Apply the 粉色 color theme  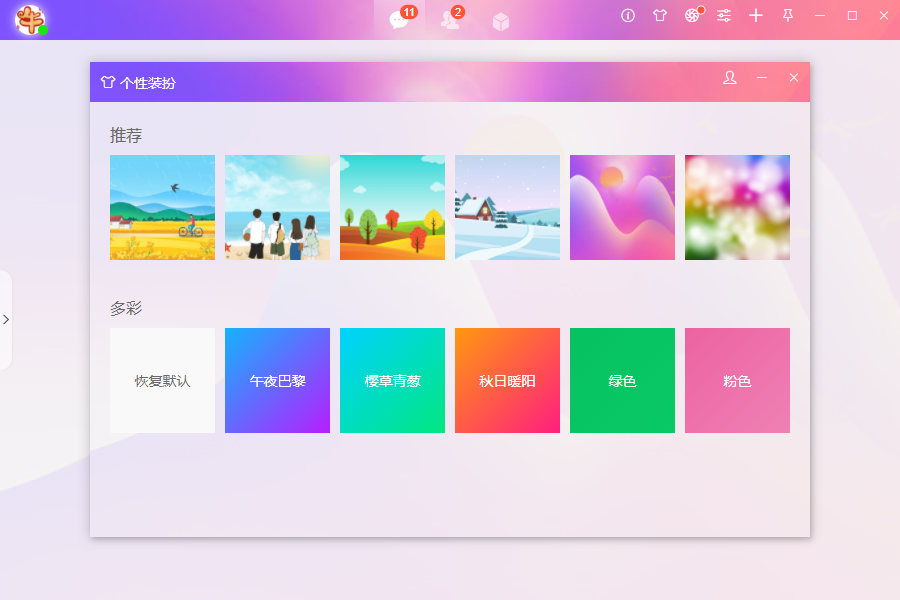coord(738,381)
